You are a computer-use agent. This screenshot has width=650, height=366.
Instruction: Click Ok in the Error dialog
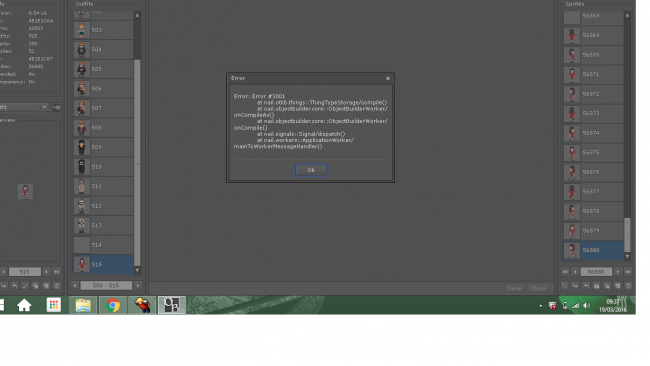[311, 170]
